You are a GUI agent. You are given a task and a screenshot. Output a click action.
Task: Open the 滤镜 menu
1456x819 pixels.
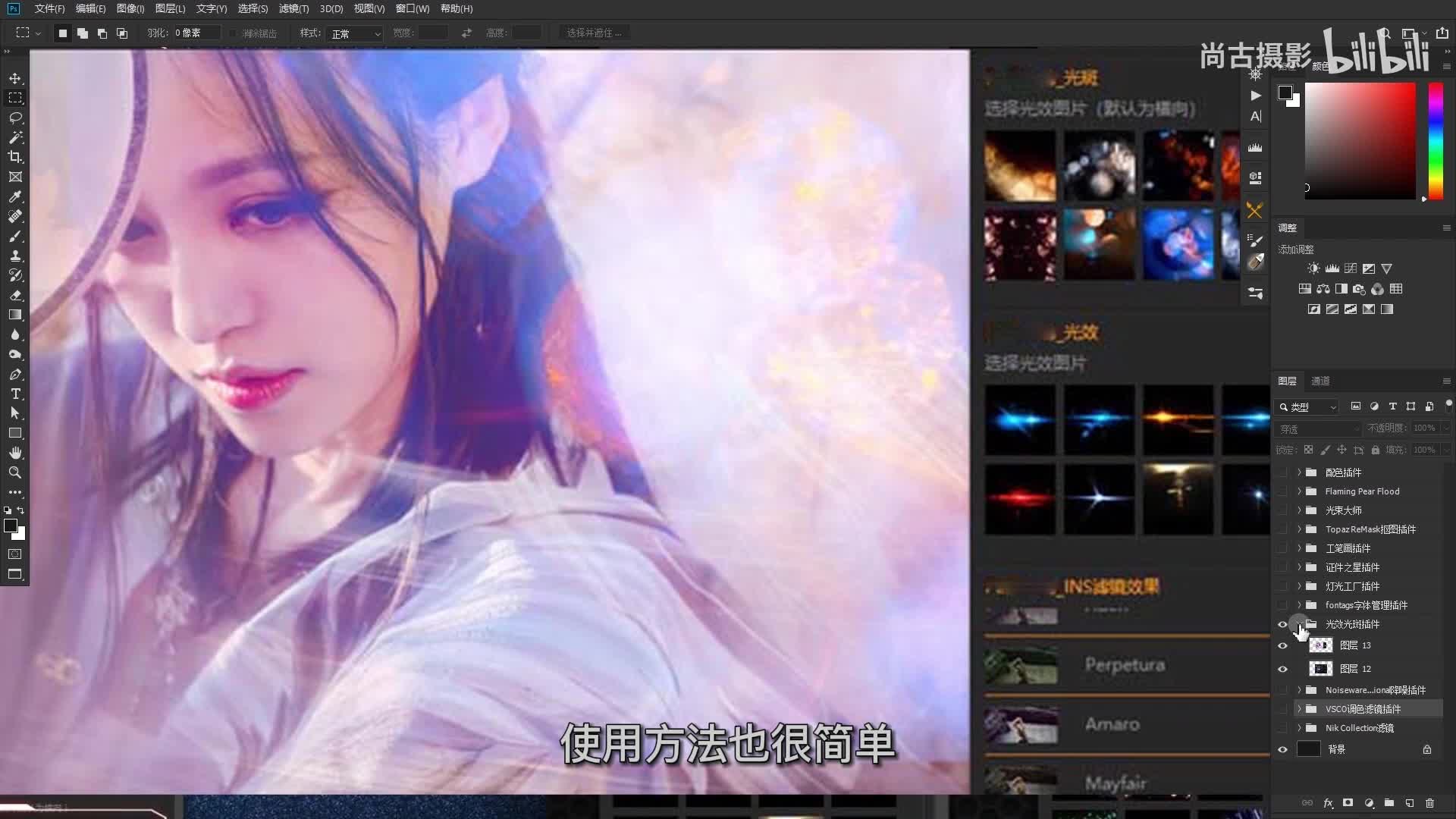[x=293, y=9]
